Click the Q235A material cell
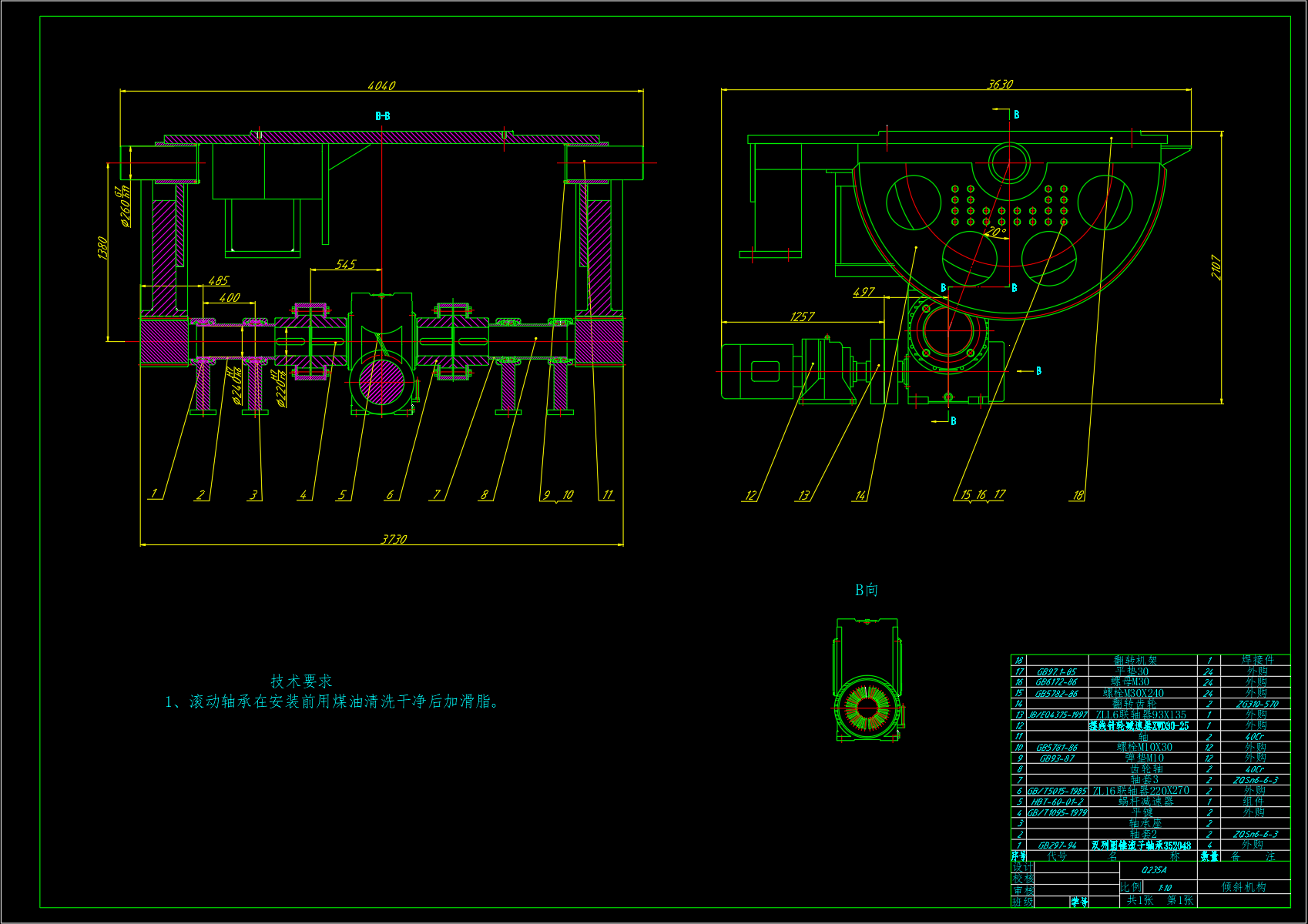1308x924 pixels. coord(1154,870)
